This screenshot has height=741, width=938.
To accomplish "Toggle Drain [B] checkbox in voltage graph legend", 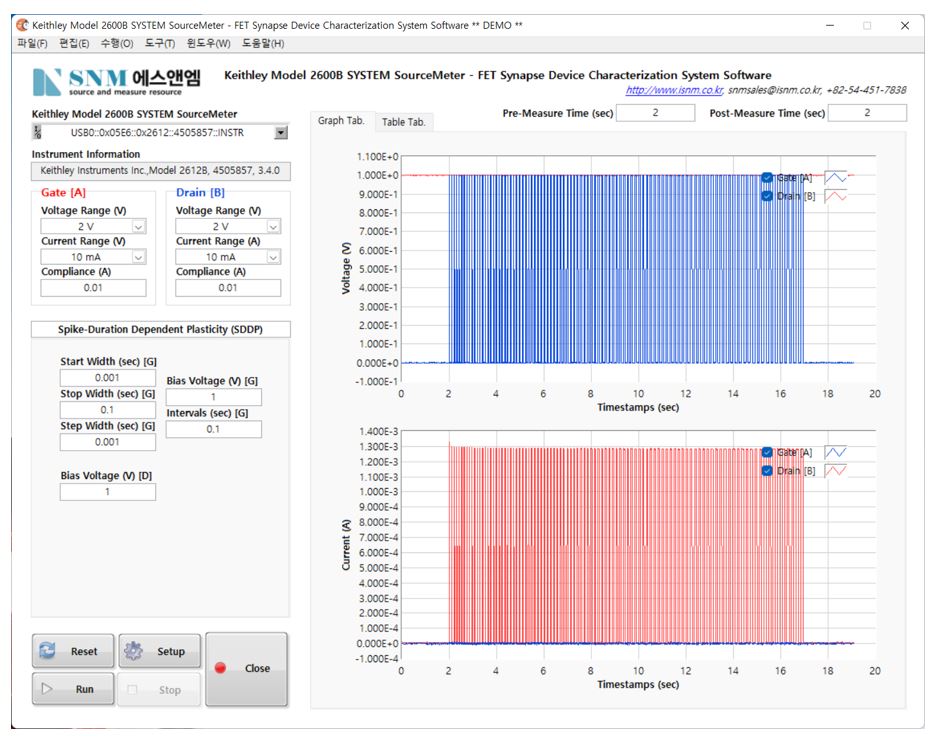I will [x=767, y=196].
